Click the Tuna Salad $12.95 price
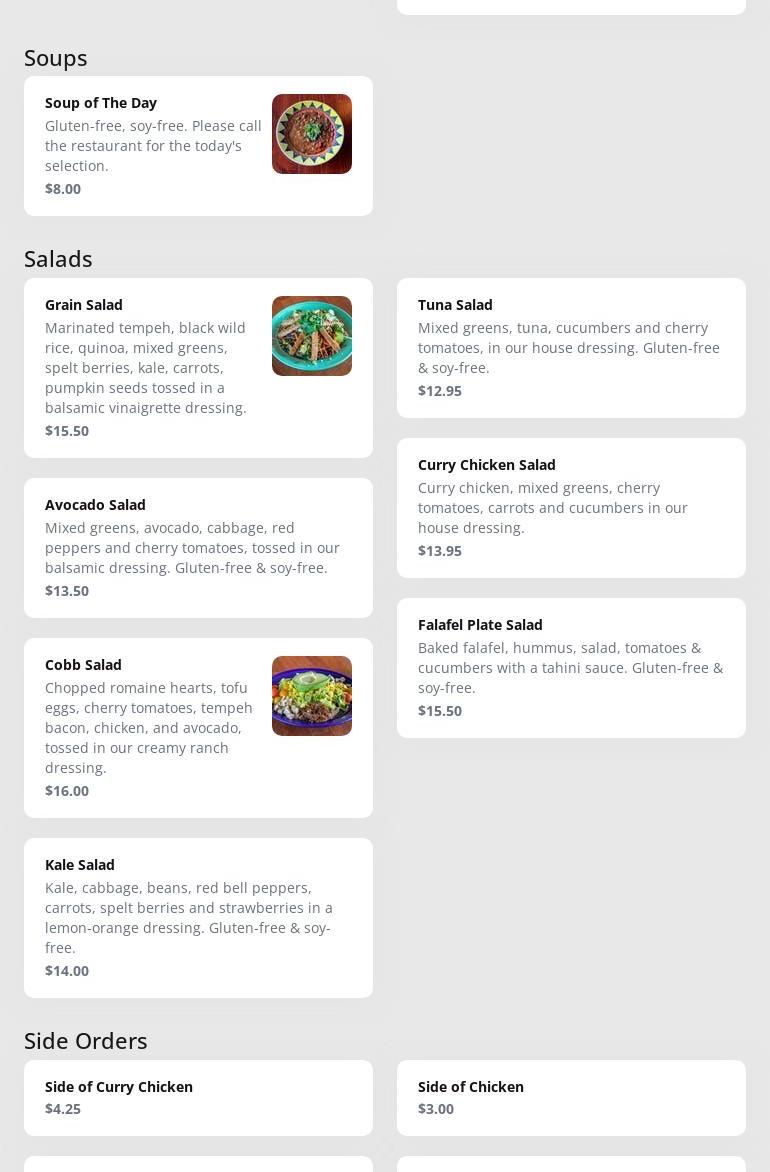770x1172 pixels. pyautogui.click(x=440, y=391)
